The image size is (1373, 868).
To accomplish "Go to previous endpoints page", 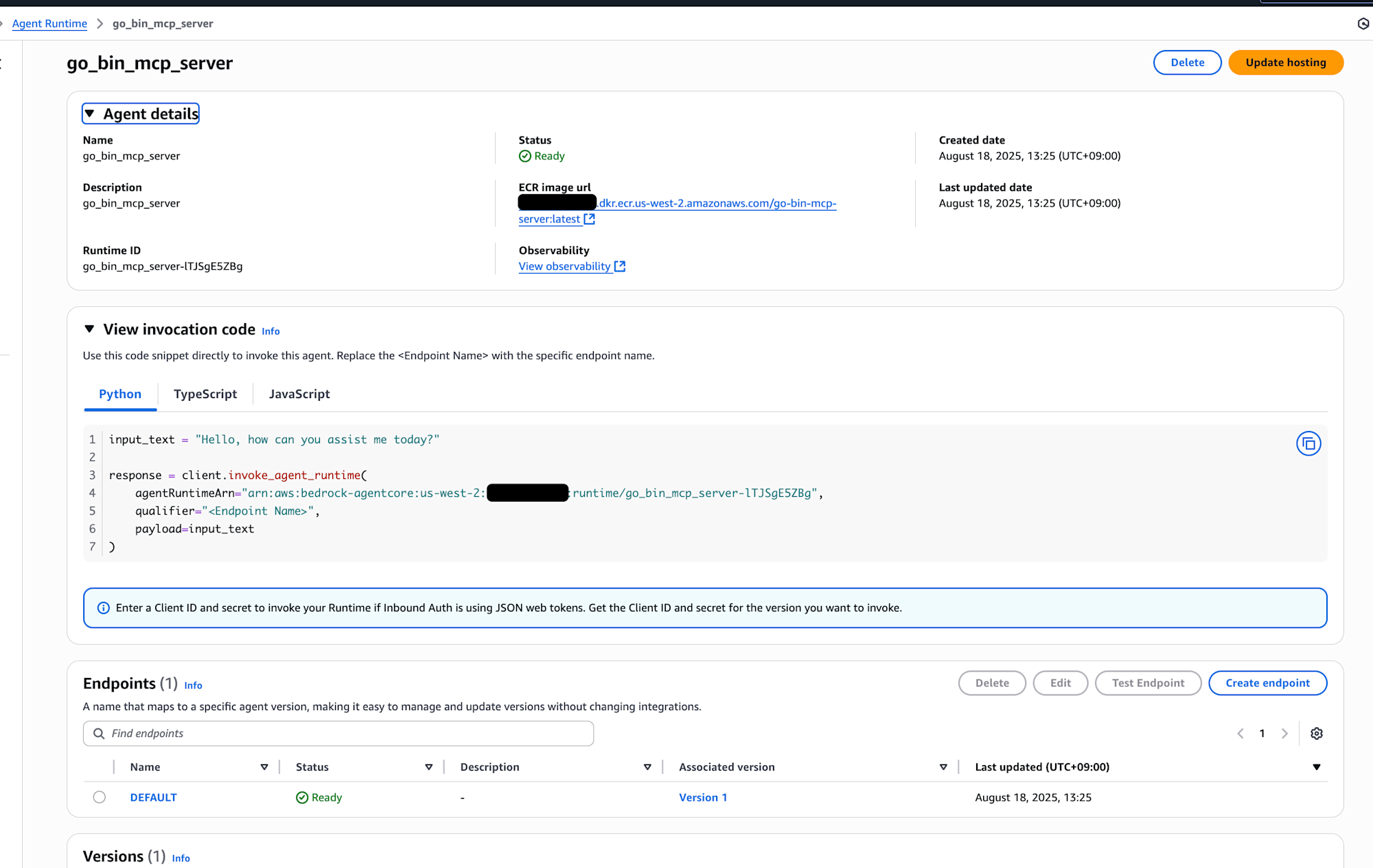I will [x=1240, y=734].
